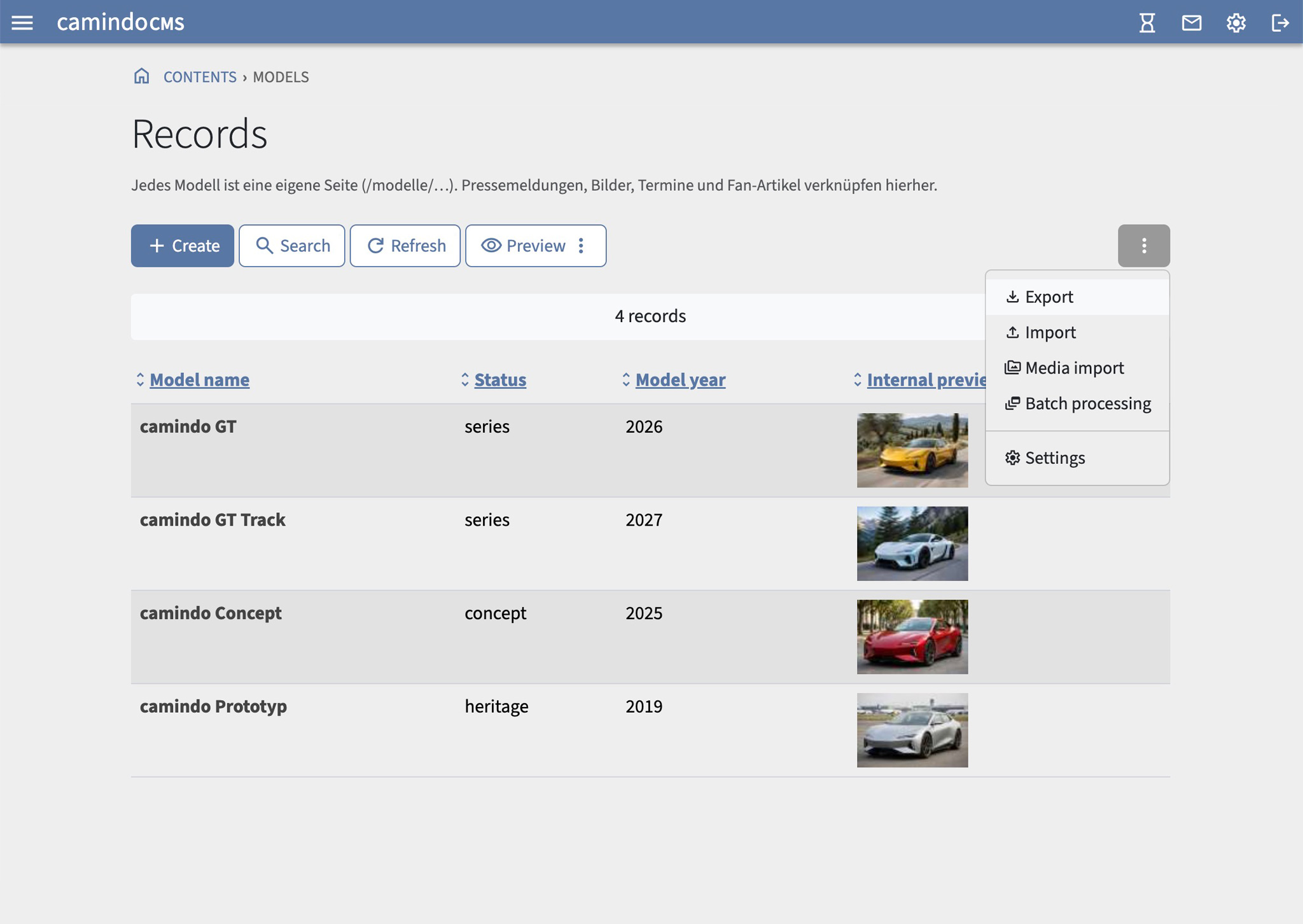Select Batch processing menu entry
The height and width of the screenshot is (924, 1303).
tap(1077, 404)
